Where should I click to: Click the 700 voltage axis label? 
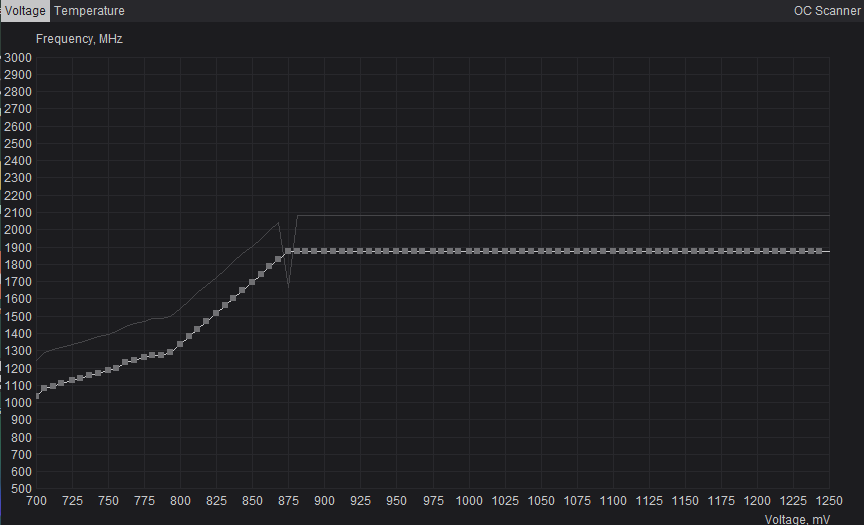[36, 501]
